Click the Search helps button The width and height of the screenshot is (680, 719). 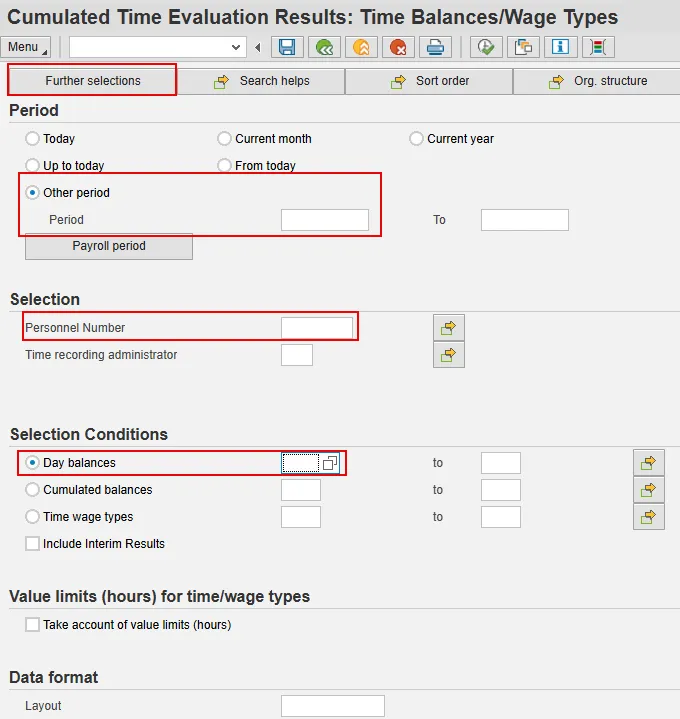click(261, 81)
